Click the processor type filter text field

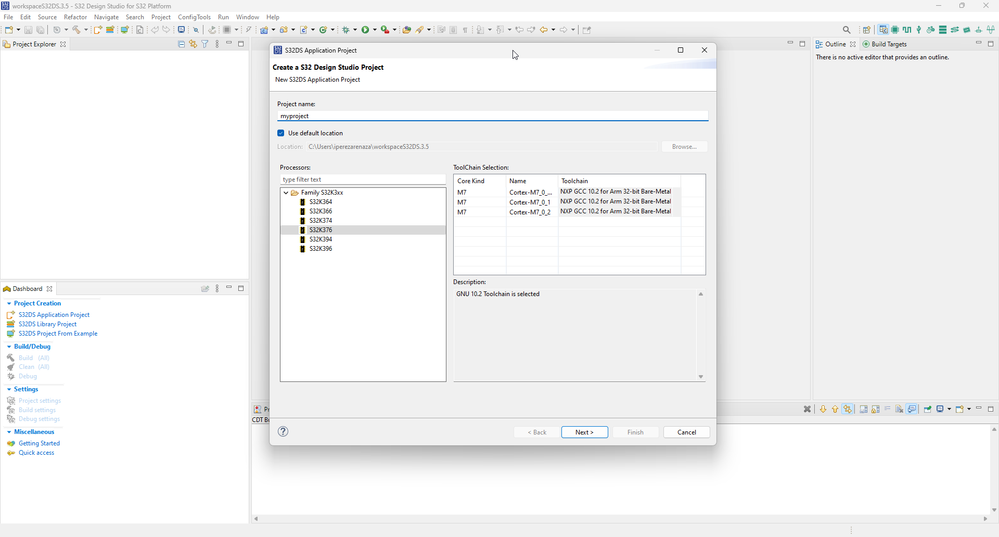(363, 180)
